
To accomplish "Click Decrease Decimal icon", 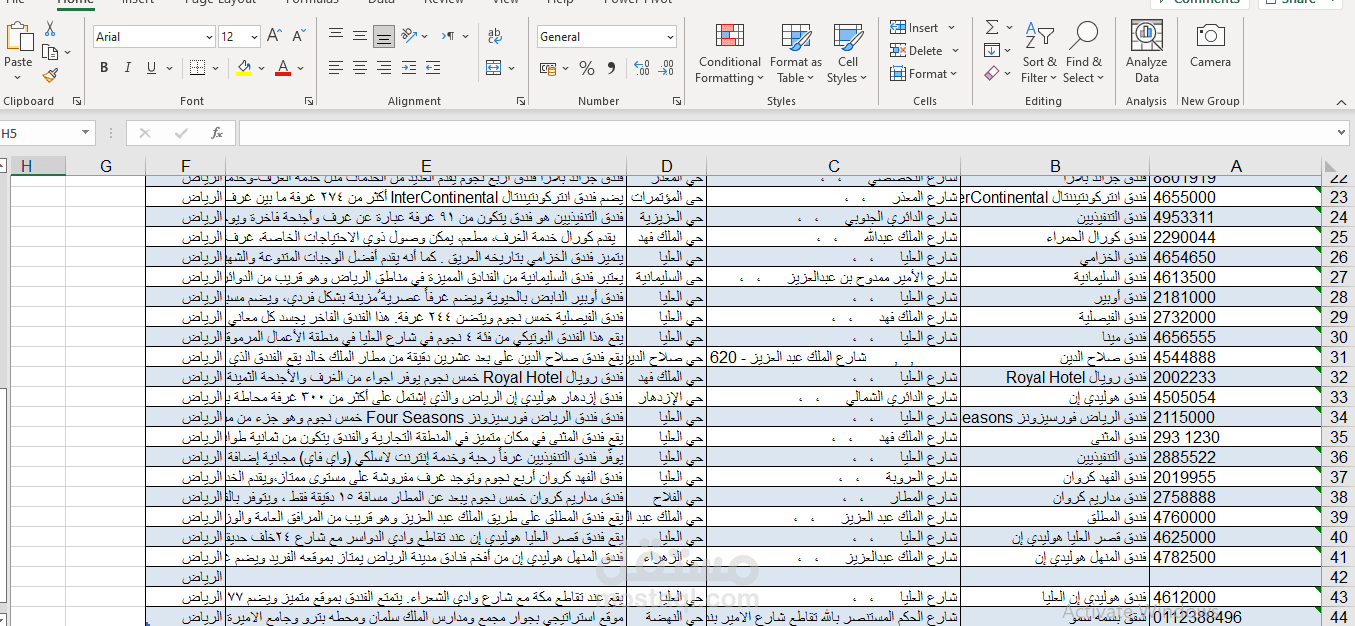I will tap(665, 68).
